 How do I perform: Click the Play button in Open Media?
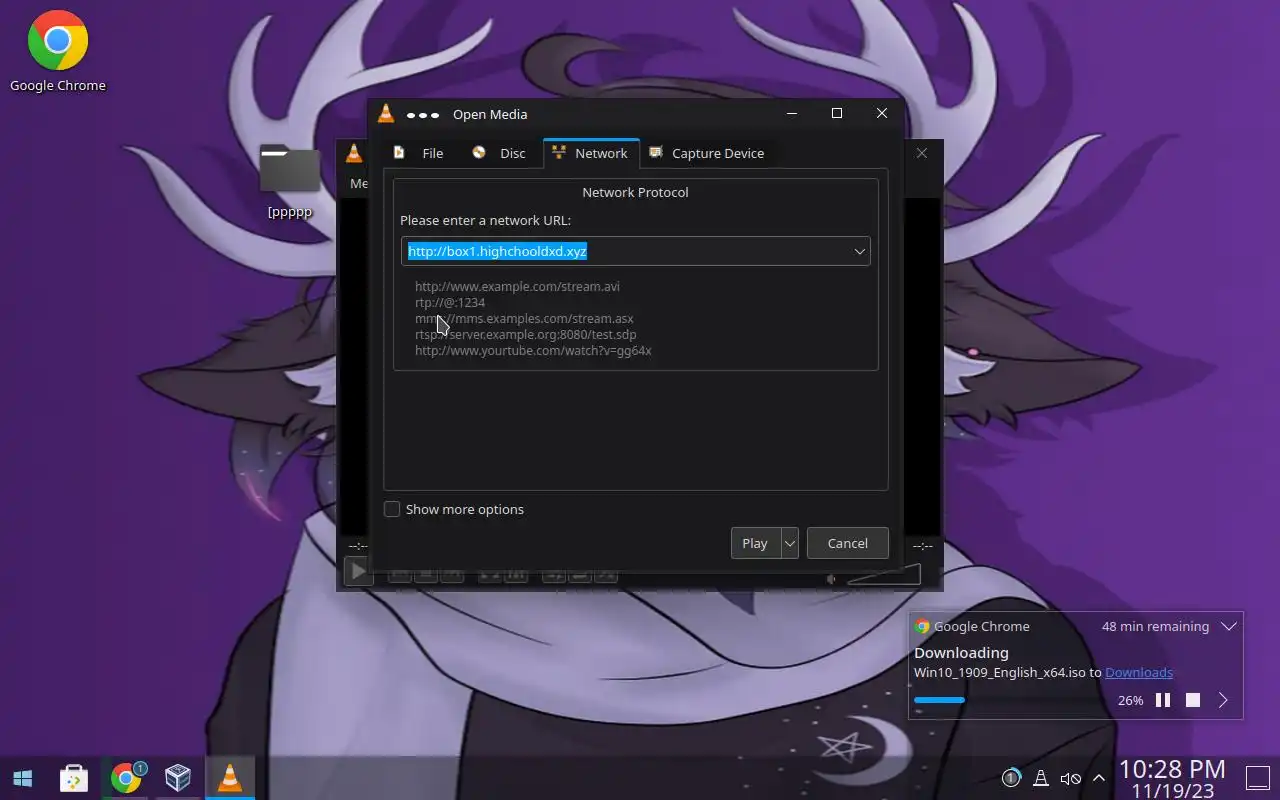coord(755,543)
